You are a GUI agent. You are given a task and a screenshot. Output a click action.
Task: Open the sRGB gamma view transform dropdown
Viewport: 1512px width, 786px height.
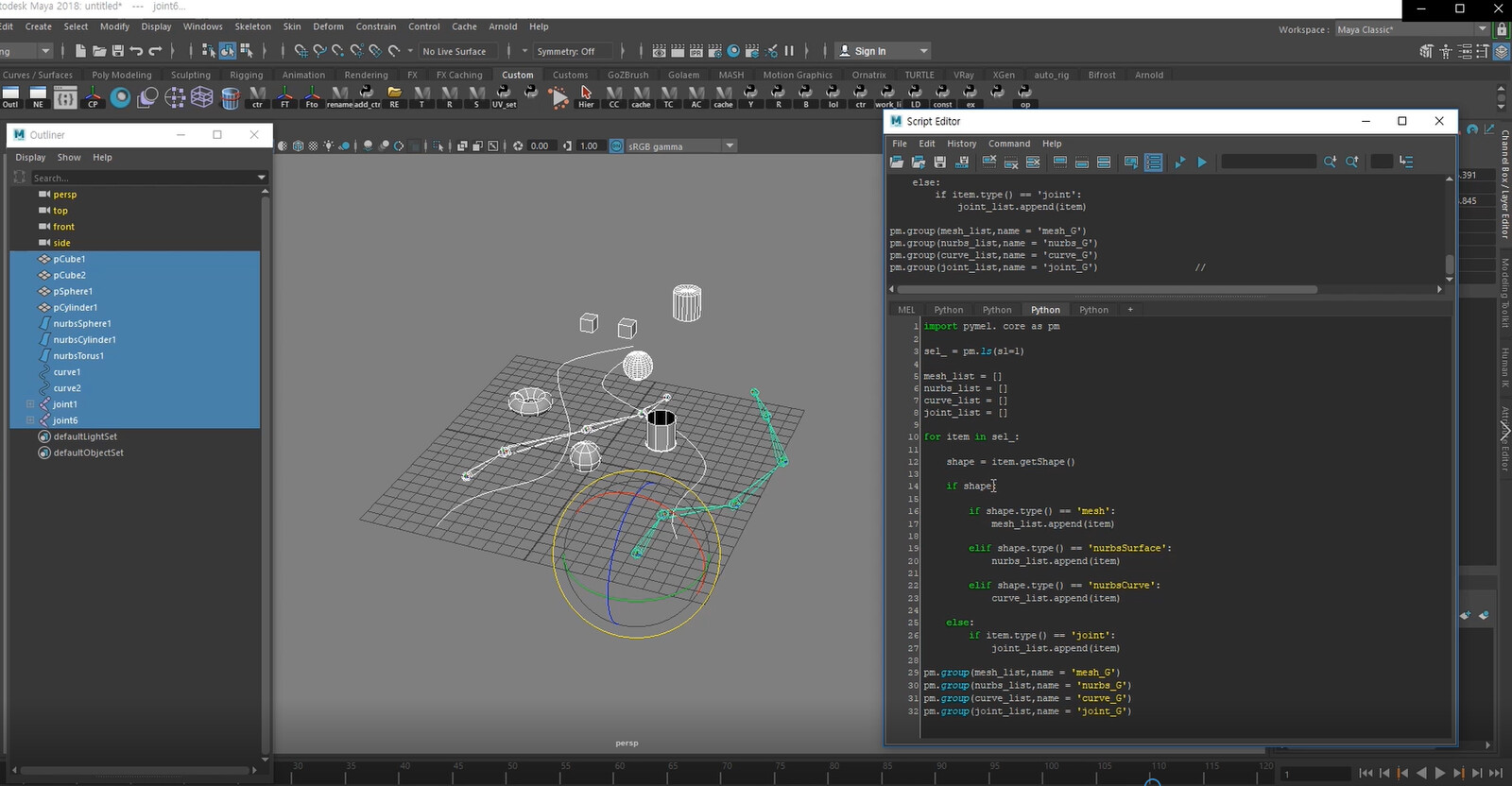[x=729, y=146]
